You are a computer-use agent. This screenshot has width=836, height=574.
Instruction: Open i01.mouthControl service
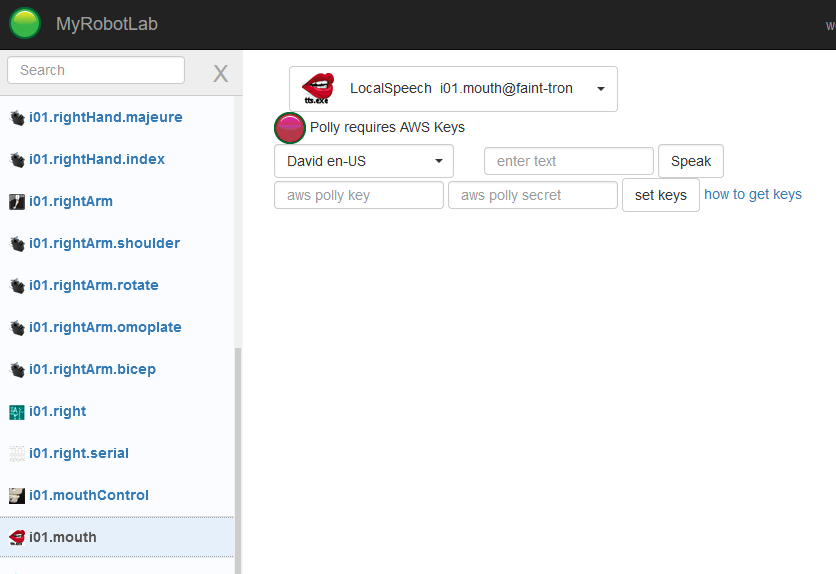coord(89,495)
